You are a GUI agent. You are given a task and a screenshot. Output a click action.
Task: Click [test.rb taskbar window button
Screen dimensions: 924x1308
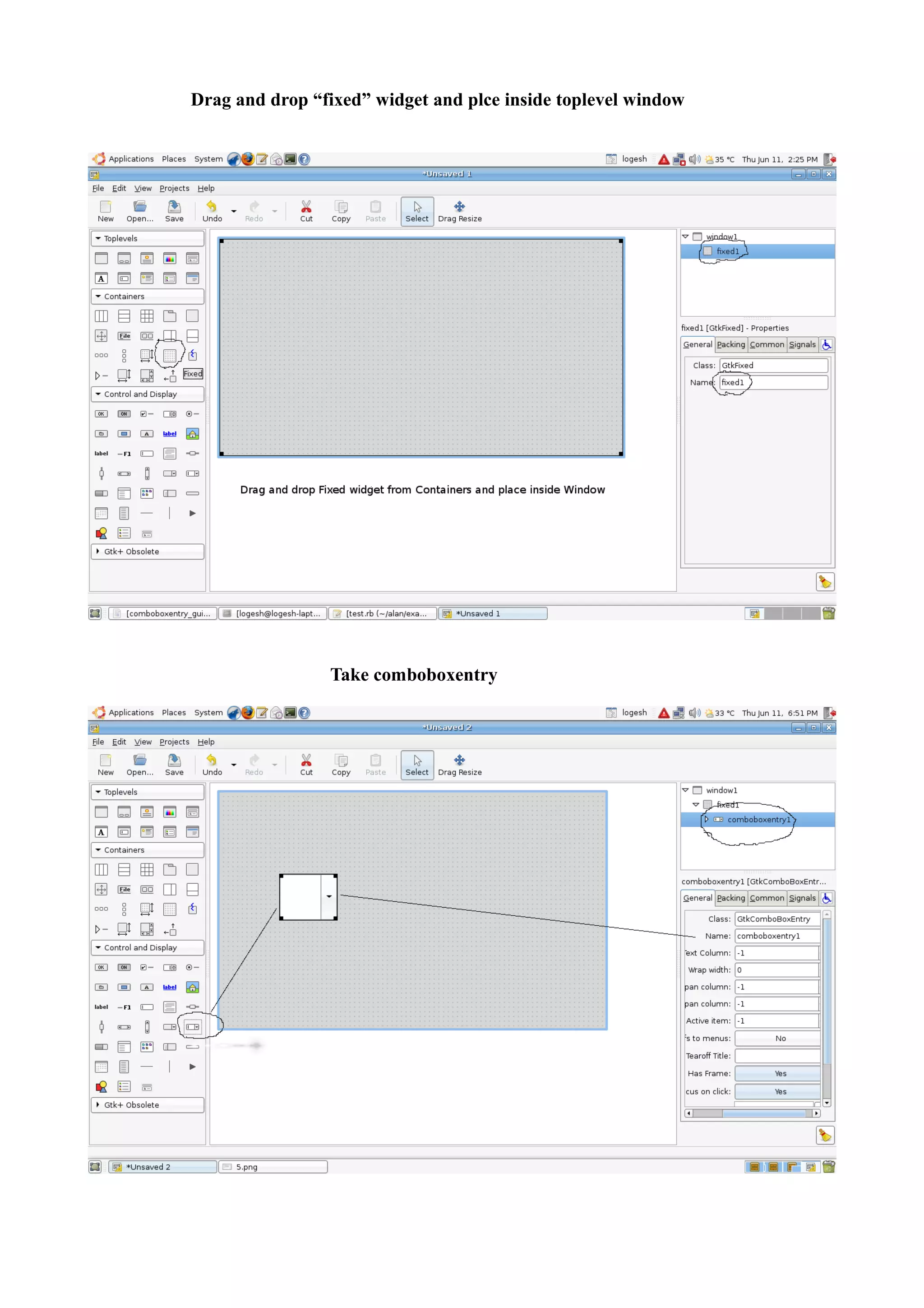(x=383, y=613)
